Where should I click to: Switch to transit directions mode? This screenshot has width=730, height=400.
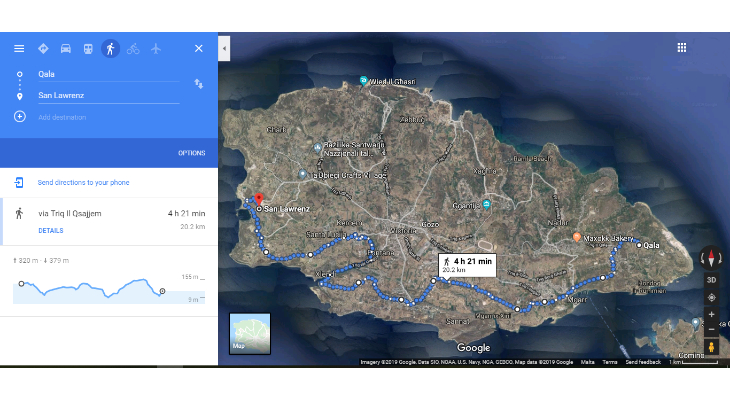88,48
